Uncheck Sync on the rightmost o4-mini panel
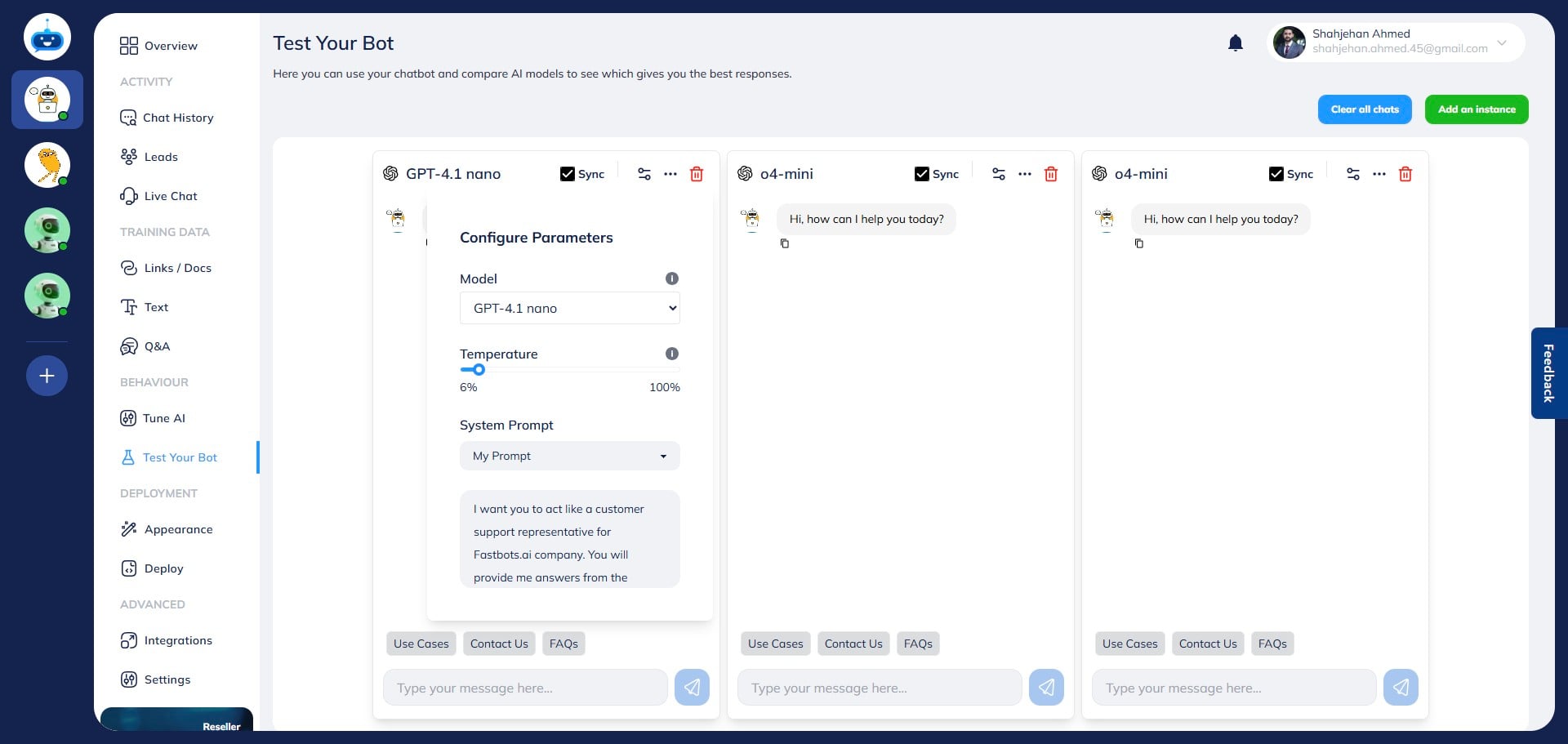This screenshot has width=1568, height=744. (x=1276, y=173)
